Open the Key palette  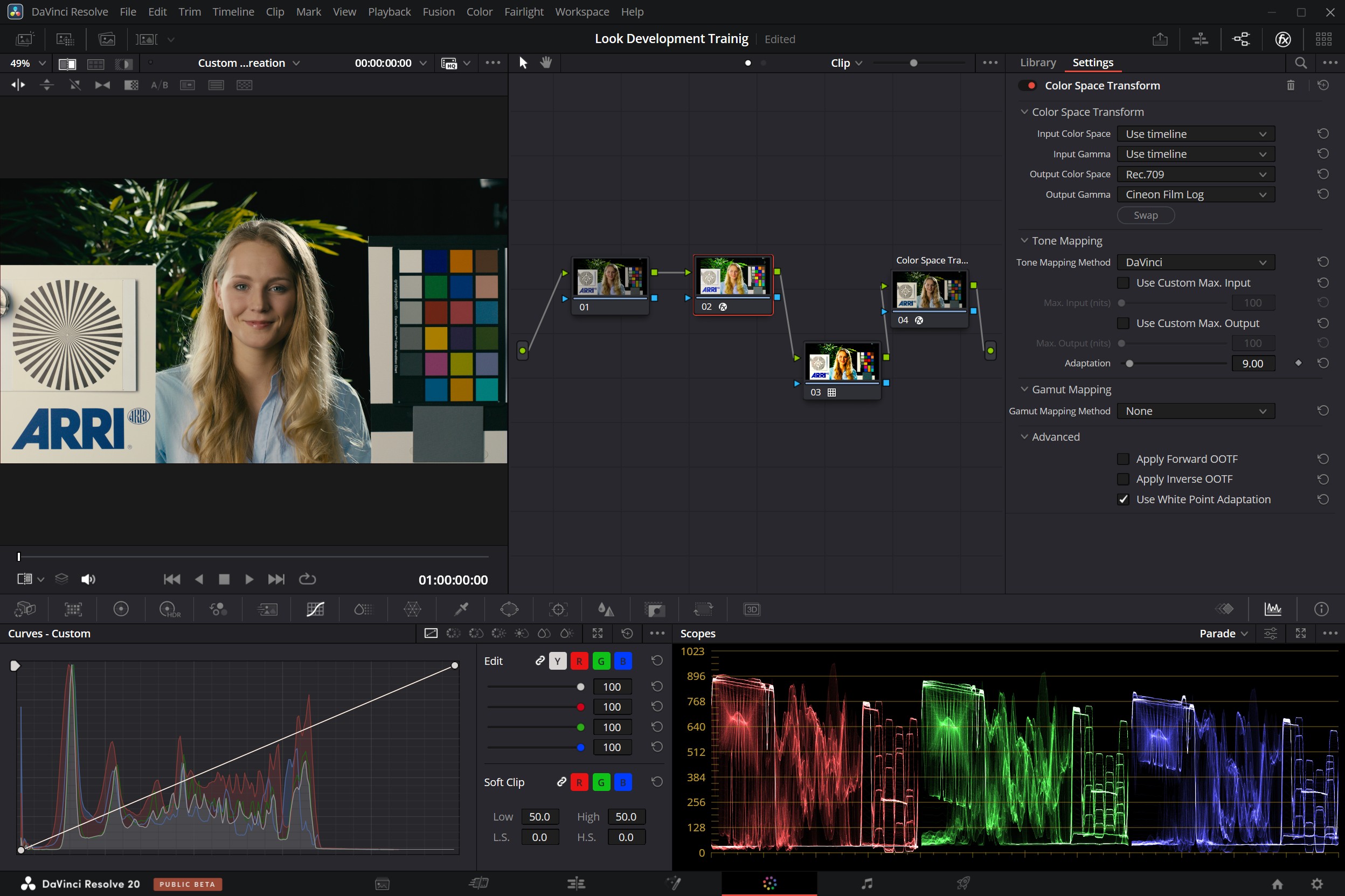pyautogui.click(x=654, y=609)
